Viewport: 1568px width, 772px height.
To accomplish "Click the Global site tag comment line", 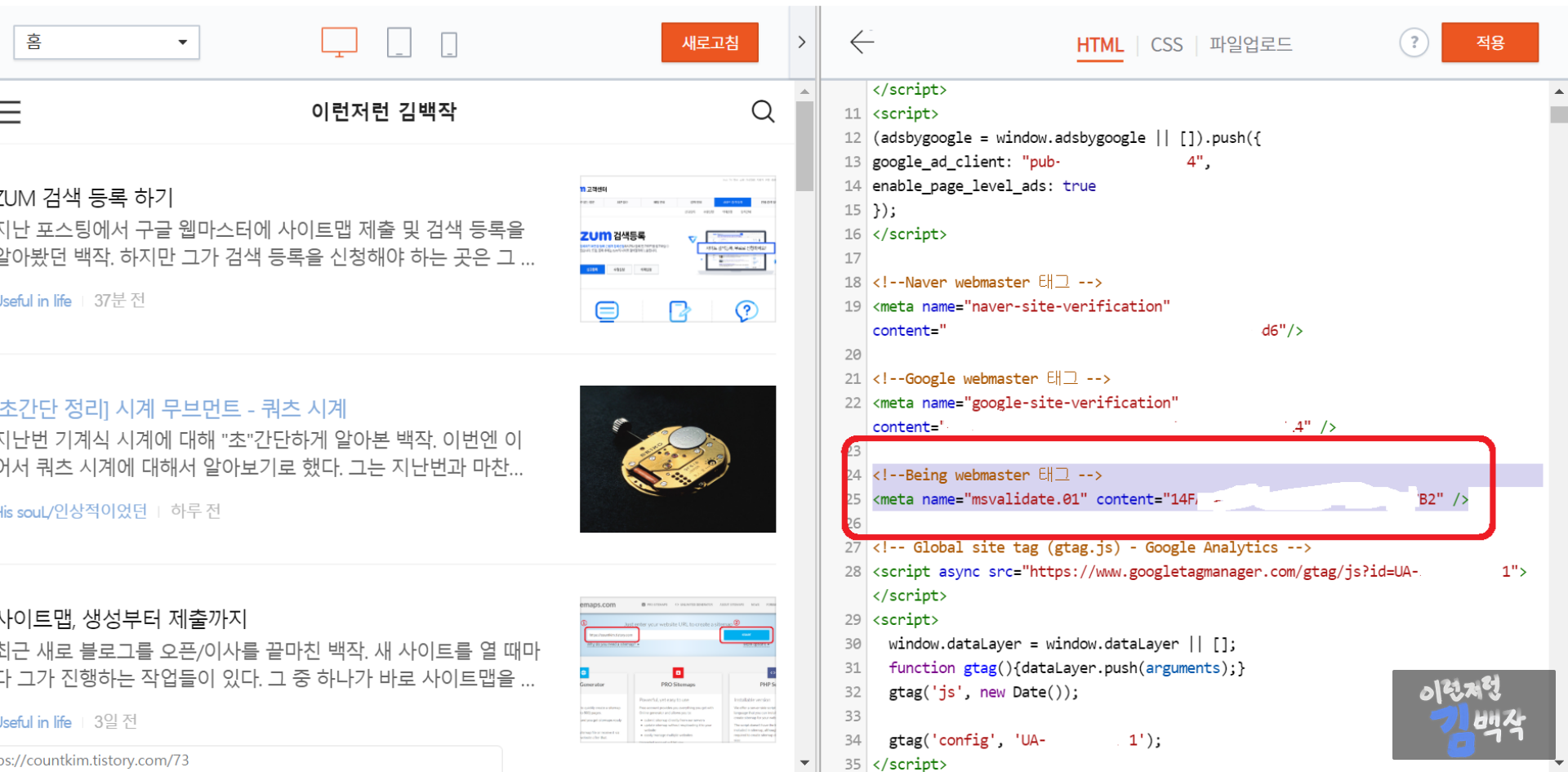I will coord(1092,547).
